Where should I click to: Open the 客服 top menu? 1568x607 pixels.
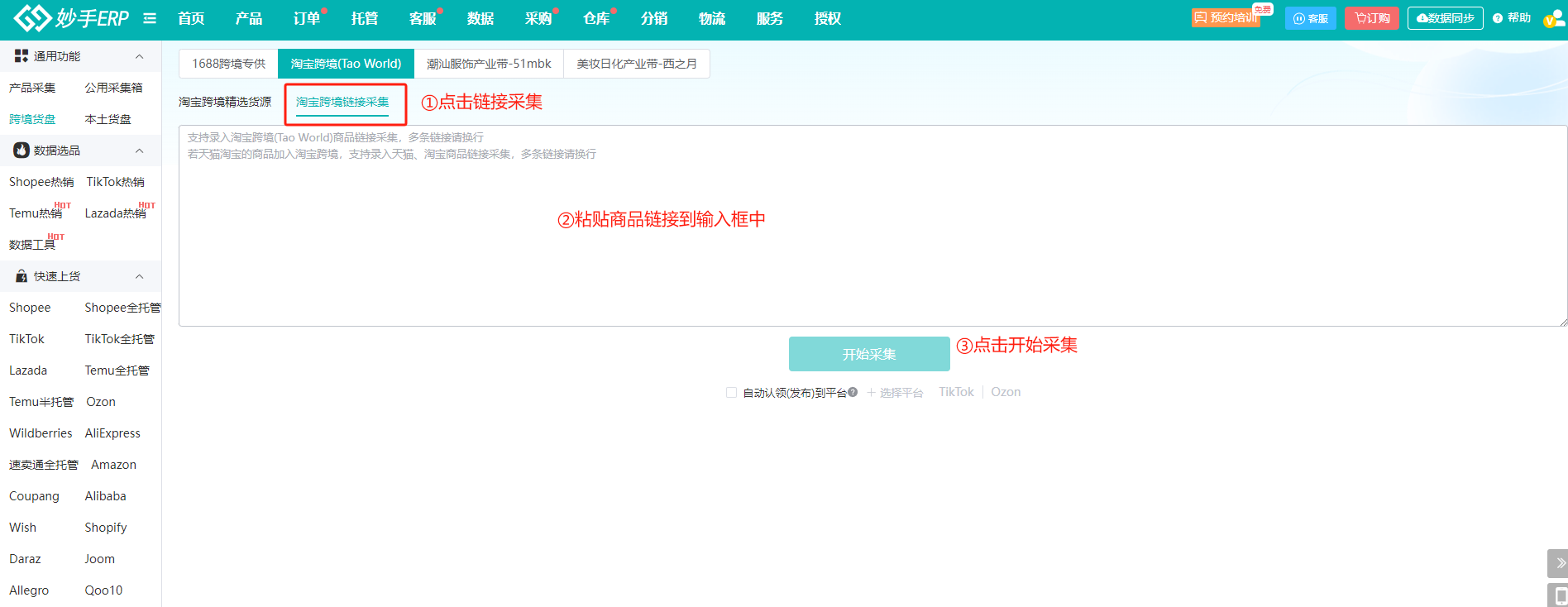point(423,18)
